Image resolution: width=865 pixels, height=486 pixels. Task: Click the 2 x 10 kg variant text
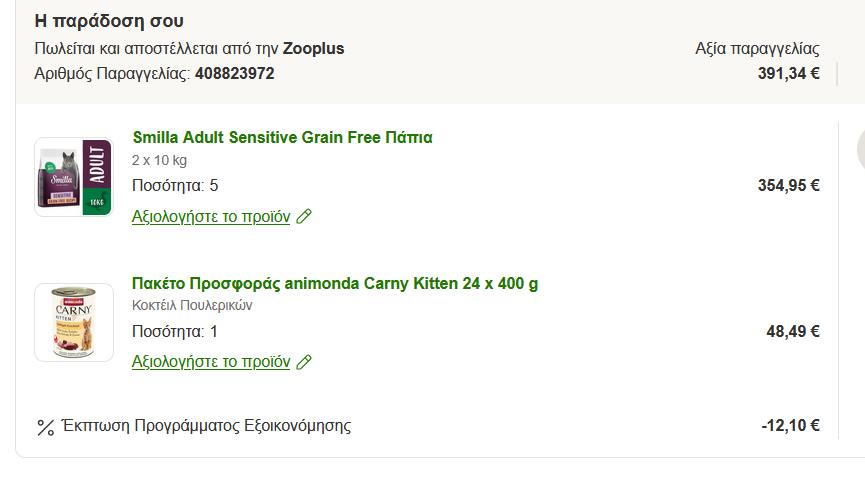[x=159, y=160]
